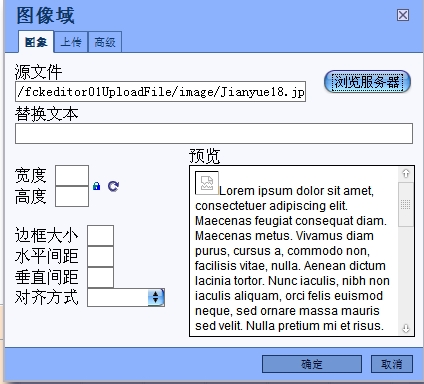Confirm with the 确定 button
Image resolution: width=424 pixels, height=384 pixels.
click(x=312, y=364)
